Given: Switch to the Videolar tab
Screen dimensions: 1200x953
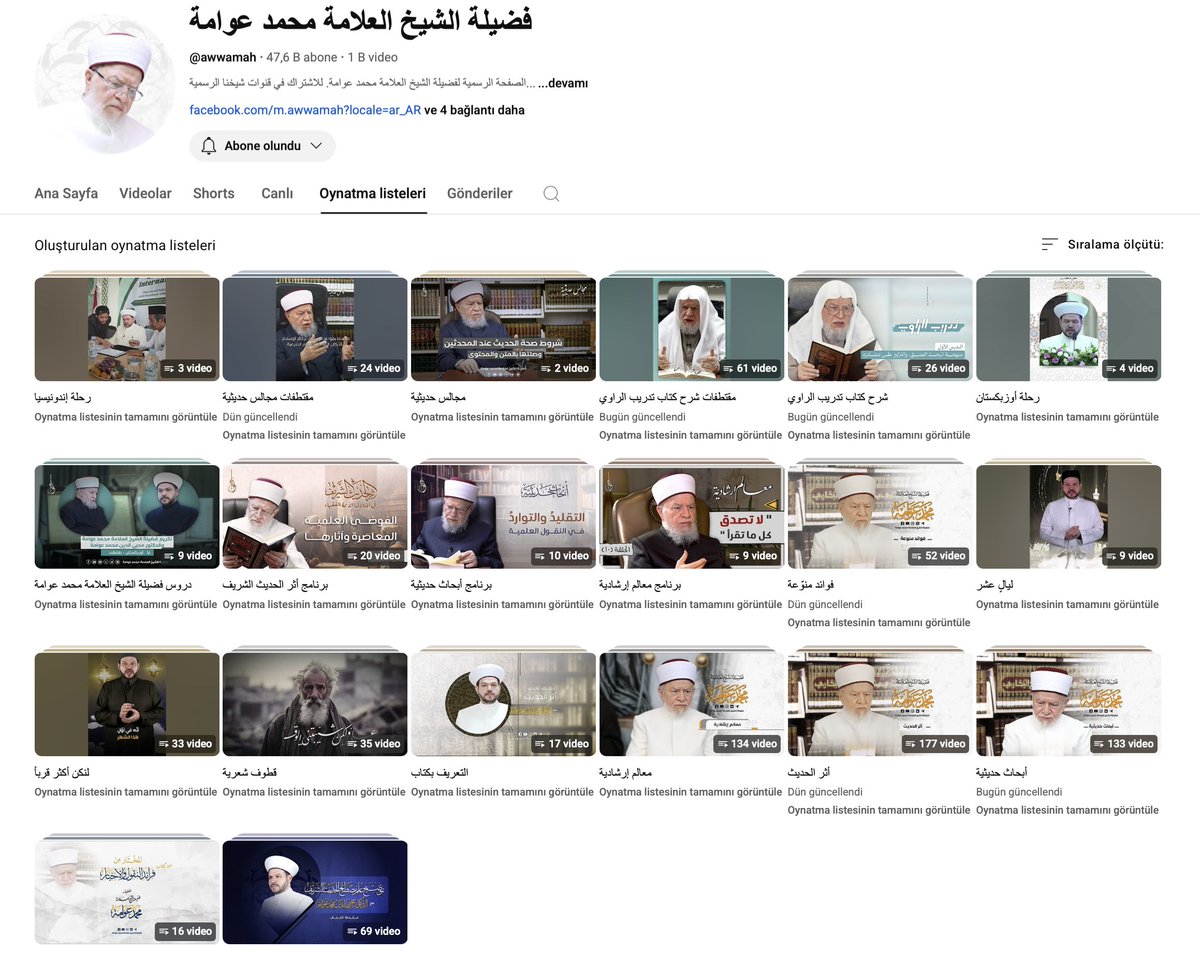Looking at the screenshot, I should [x=145, y=194].
